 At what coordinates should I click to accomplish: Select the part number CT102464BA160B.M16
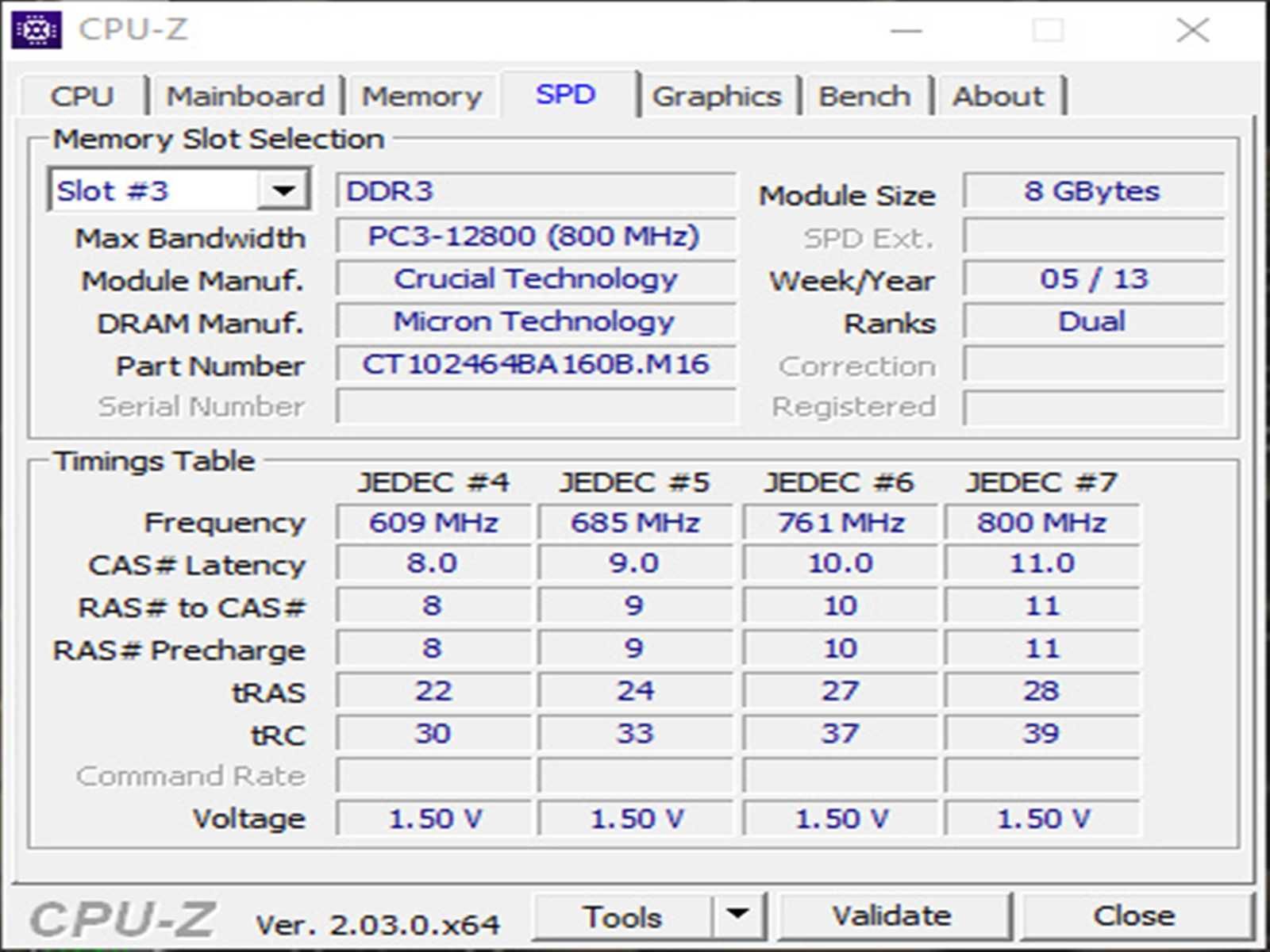[536, 364]
